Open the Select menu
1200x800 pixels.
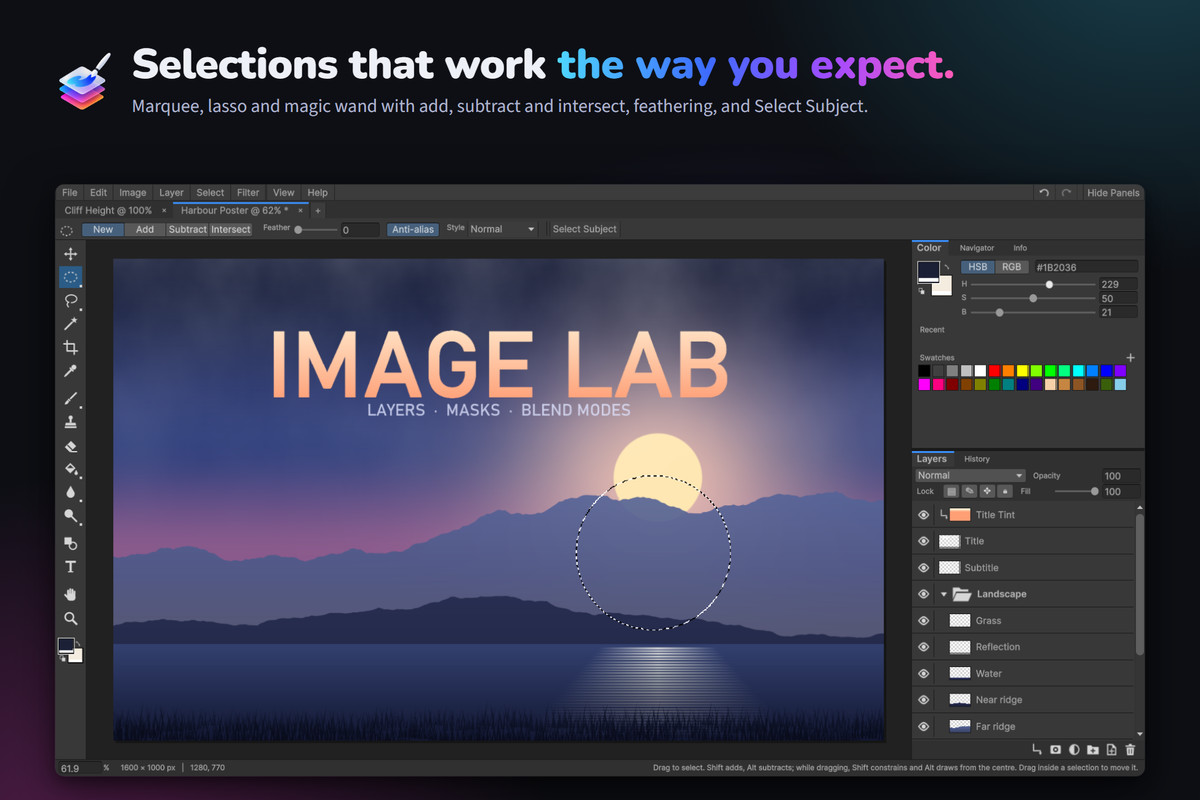pos(210,193)
